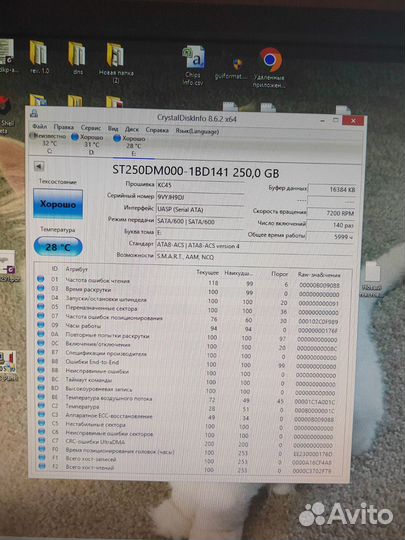The width and height of the screenshot is (405, 540).
Task: Click status circle of attribute 05 Переназначенные сектора
Action: click(41, 306)
